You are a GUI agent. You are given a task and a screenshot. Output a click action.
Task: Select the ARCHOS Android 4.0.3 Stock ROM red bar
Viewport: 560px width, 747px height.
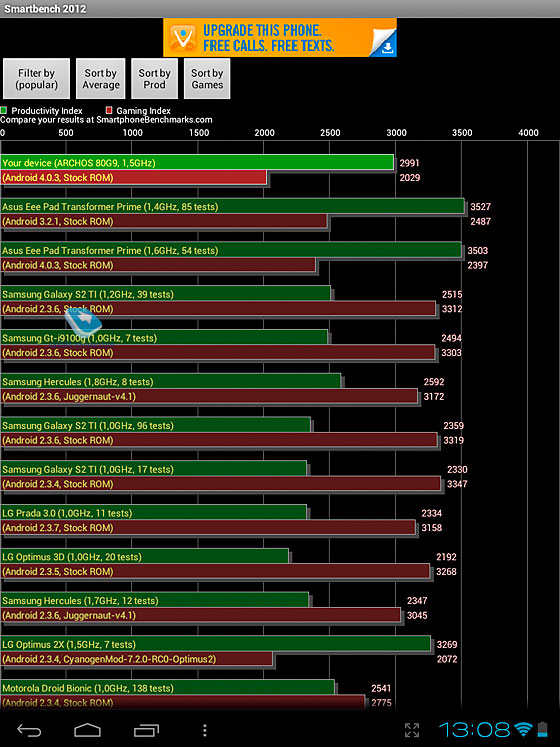click(133, 178)
